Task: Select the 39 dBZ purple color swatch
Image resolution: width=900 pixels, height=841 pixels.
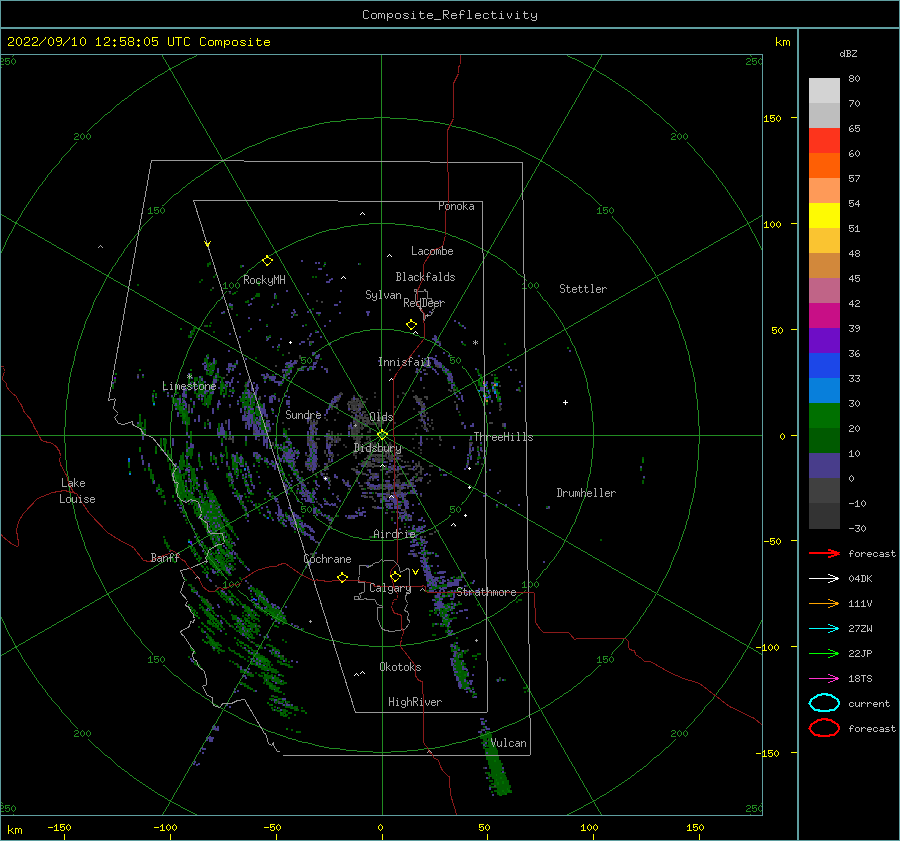Action: [x=824, y=340]
